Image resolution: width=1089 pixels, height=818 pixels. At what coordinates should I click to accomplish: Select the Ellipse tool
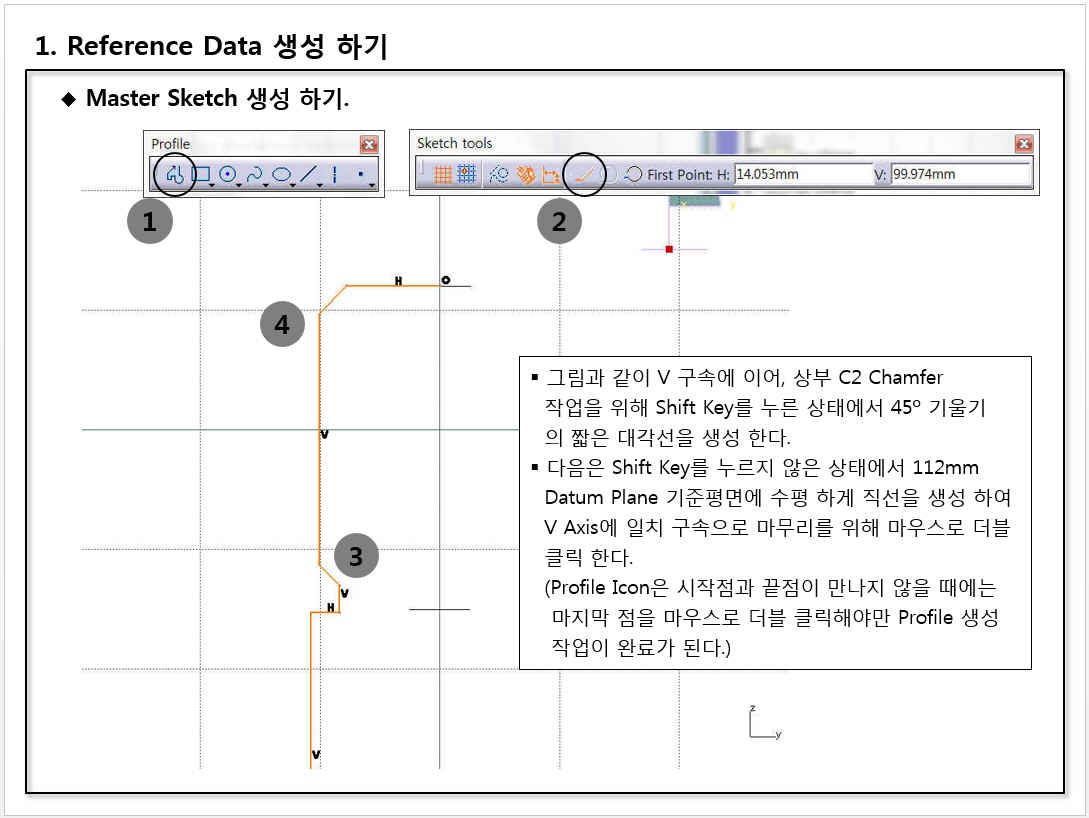[282, 174]
